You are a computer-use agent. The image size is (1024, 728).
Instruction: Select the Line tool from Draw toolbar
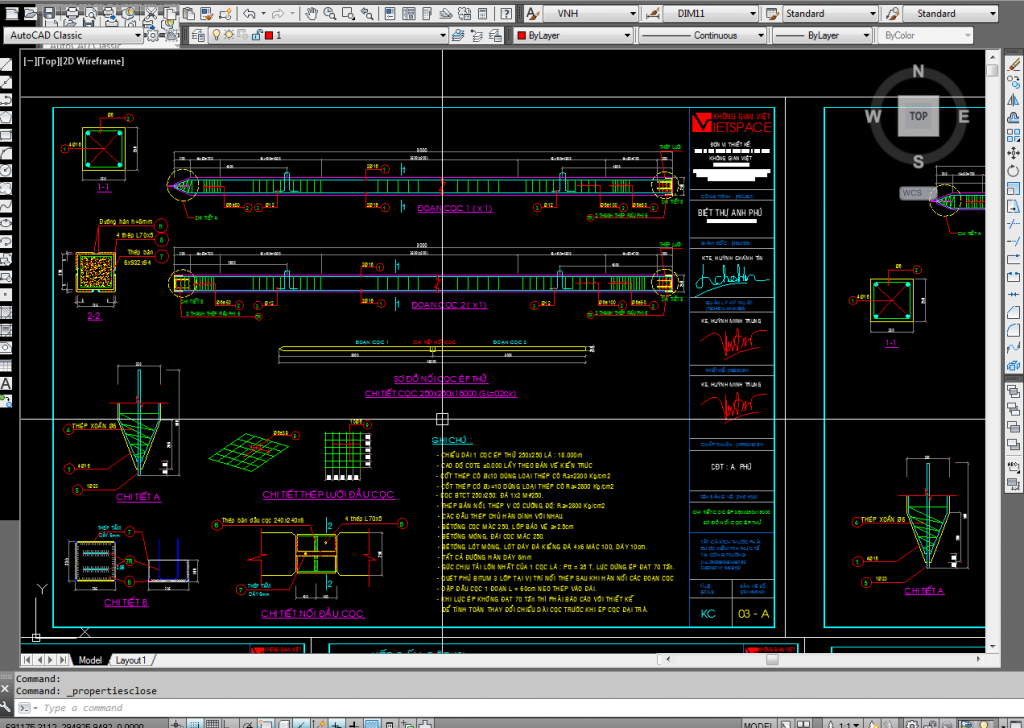point(6,62)
